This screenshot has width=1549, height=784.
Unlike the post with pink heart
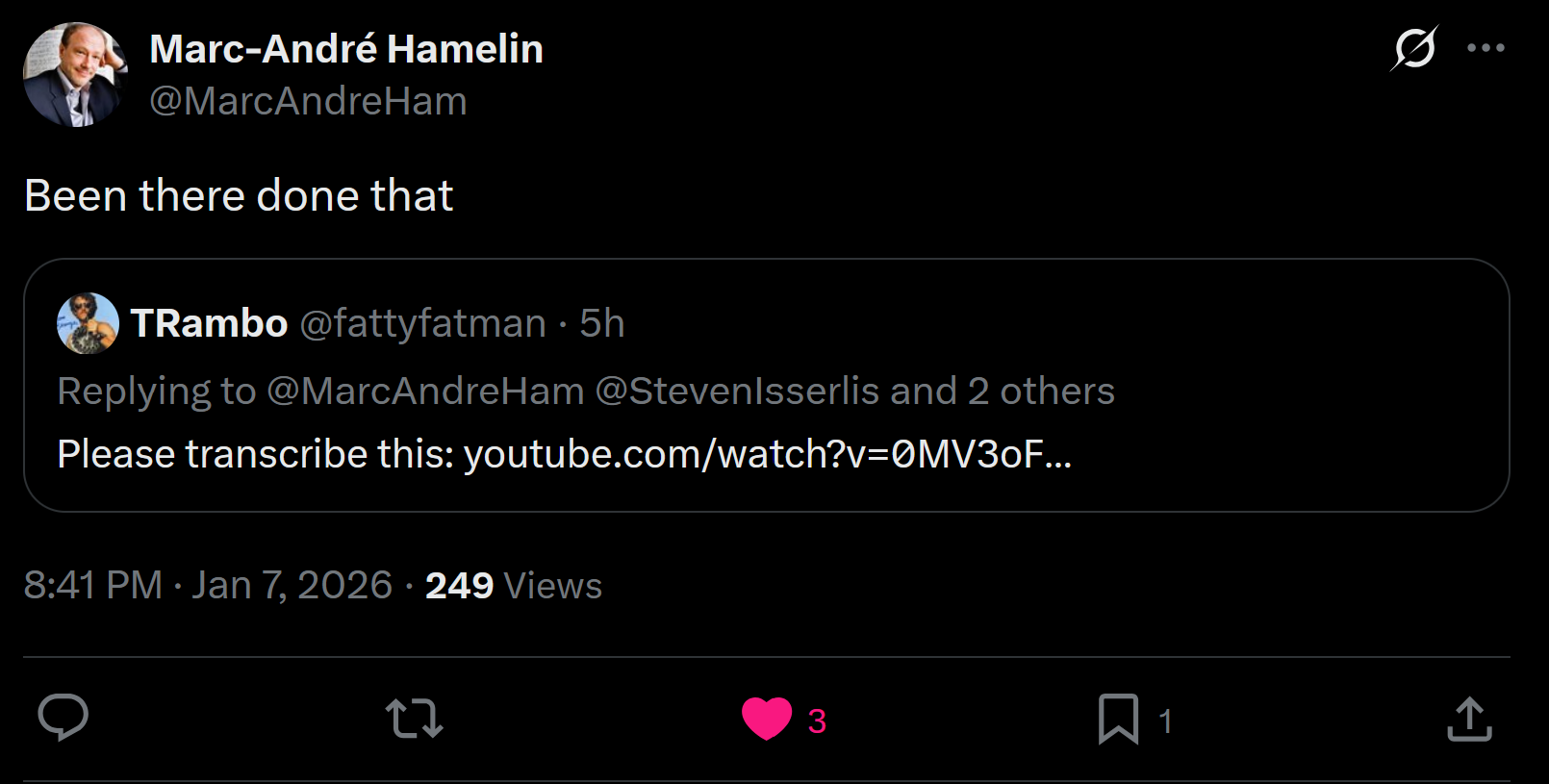766,719
